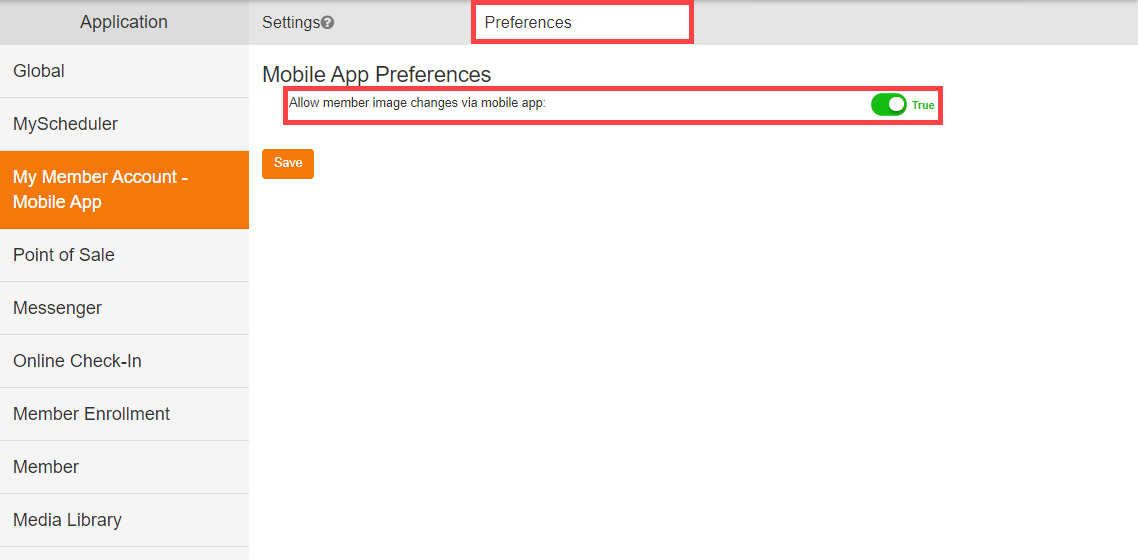The width and height of the screenshot is (1138, 560).
Task: Open the Member application item
Action: (124, 467)
